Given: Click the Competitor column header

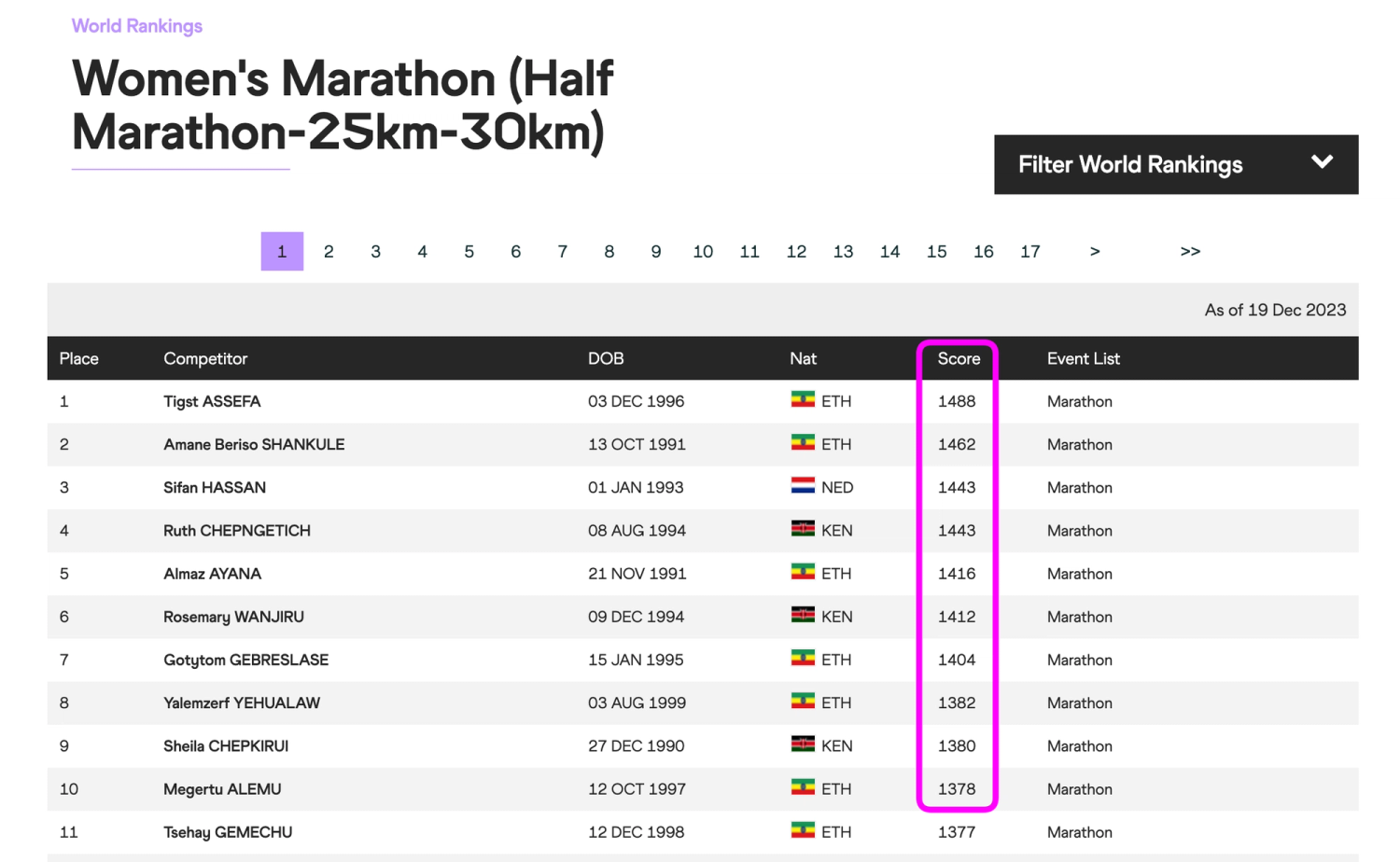Looking at the screenshot, I should click(x=205, y=358).
